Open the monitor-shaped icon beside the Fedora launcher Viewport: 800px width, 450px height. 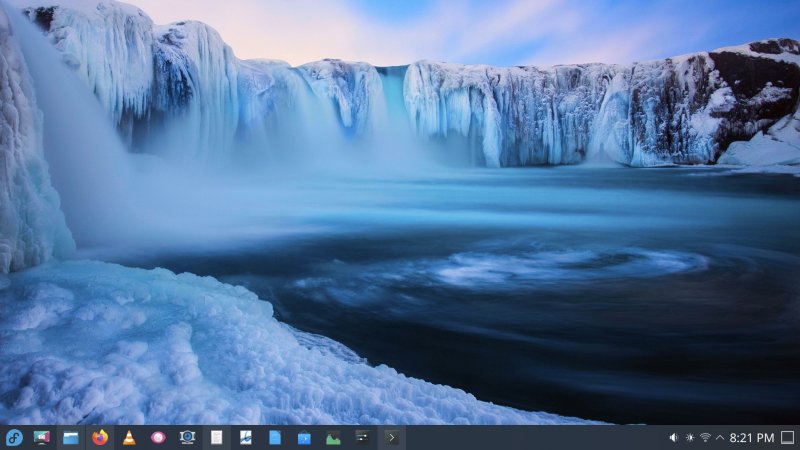click(x=42, y=438)
